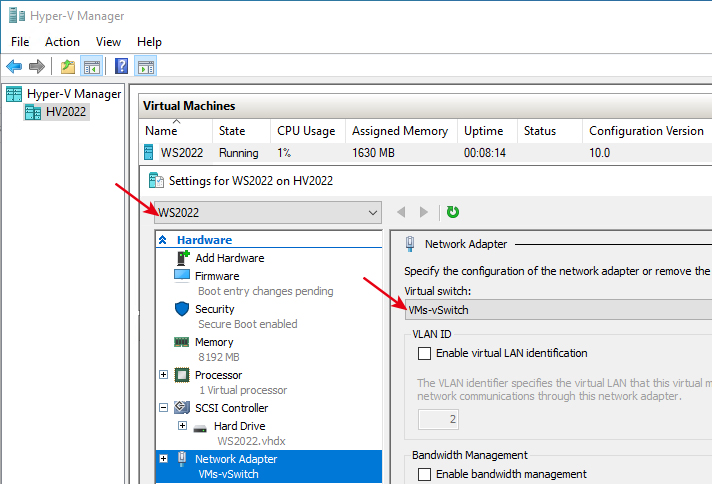Click the 10.0 configuration version cell

(599, 153)
